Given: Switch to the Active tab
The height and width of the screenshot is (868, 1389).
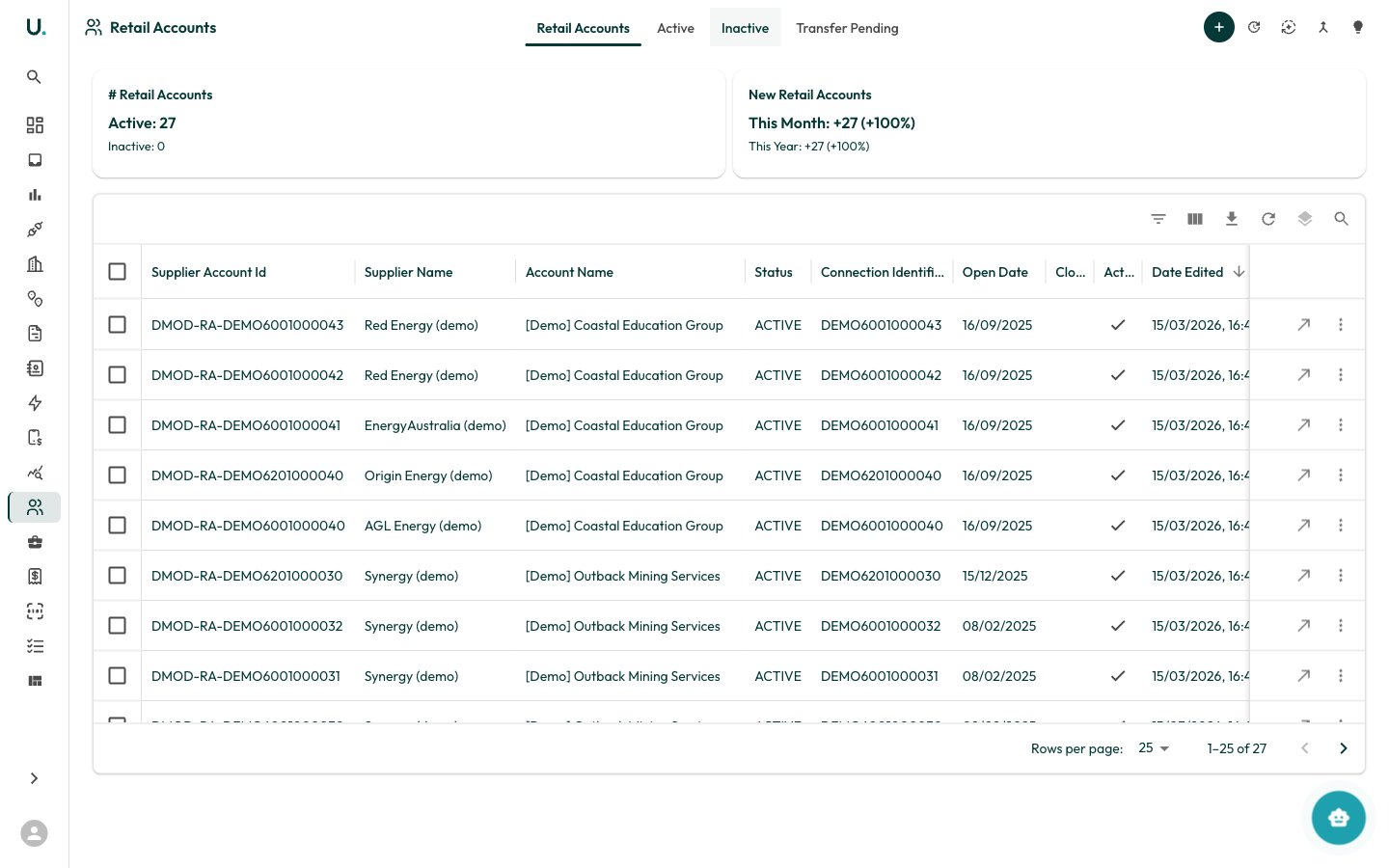Looking at the screenshot, I should 675,28.
